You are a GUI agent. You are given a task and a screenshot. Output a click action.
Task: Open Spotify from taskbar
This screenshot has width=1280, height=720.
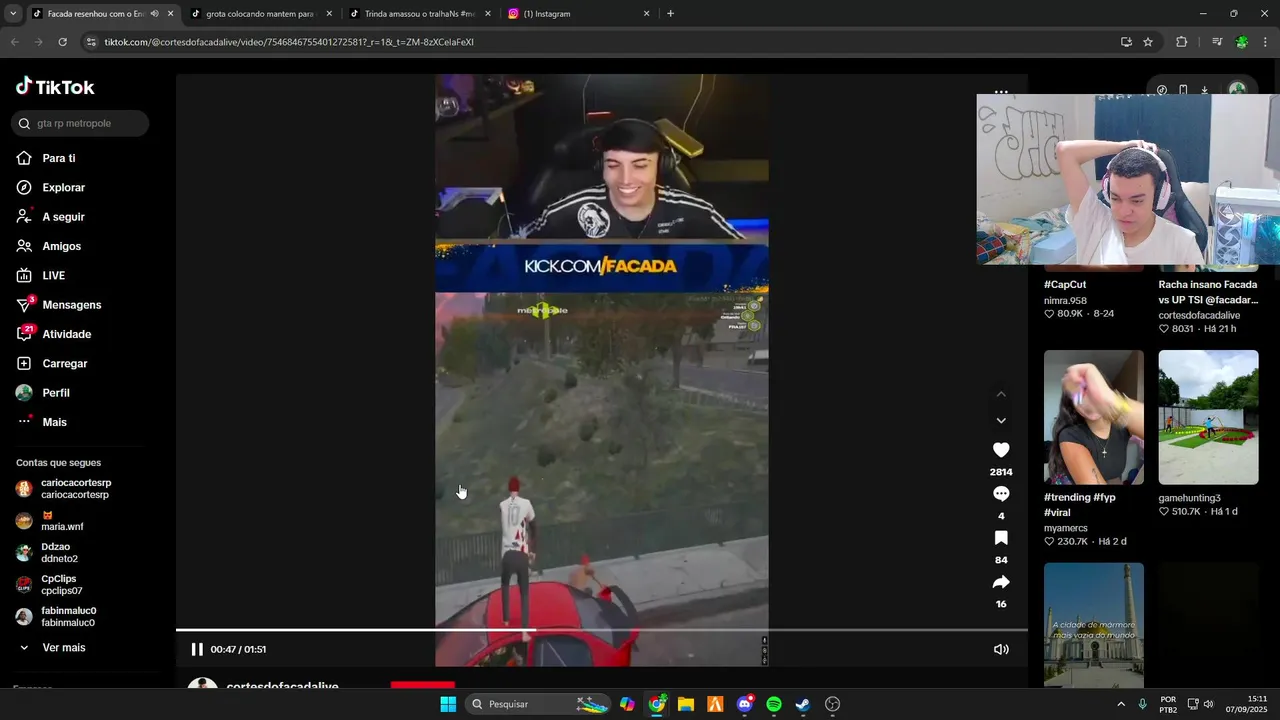tap(773, 704)
